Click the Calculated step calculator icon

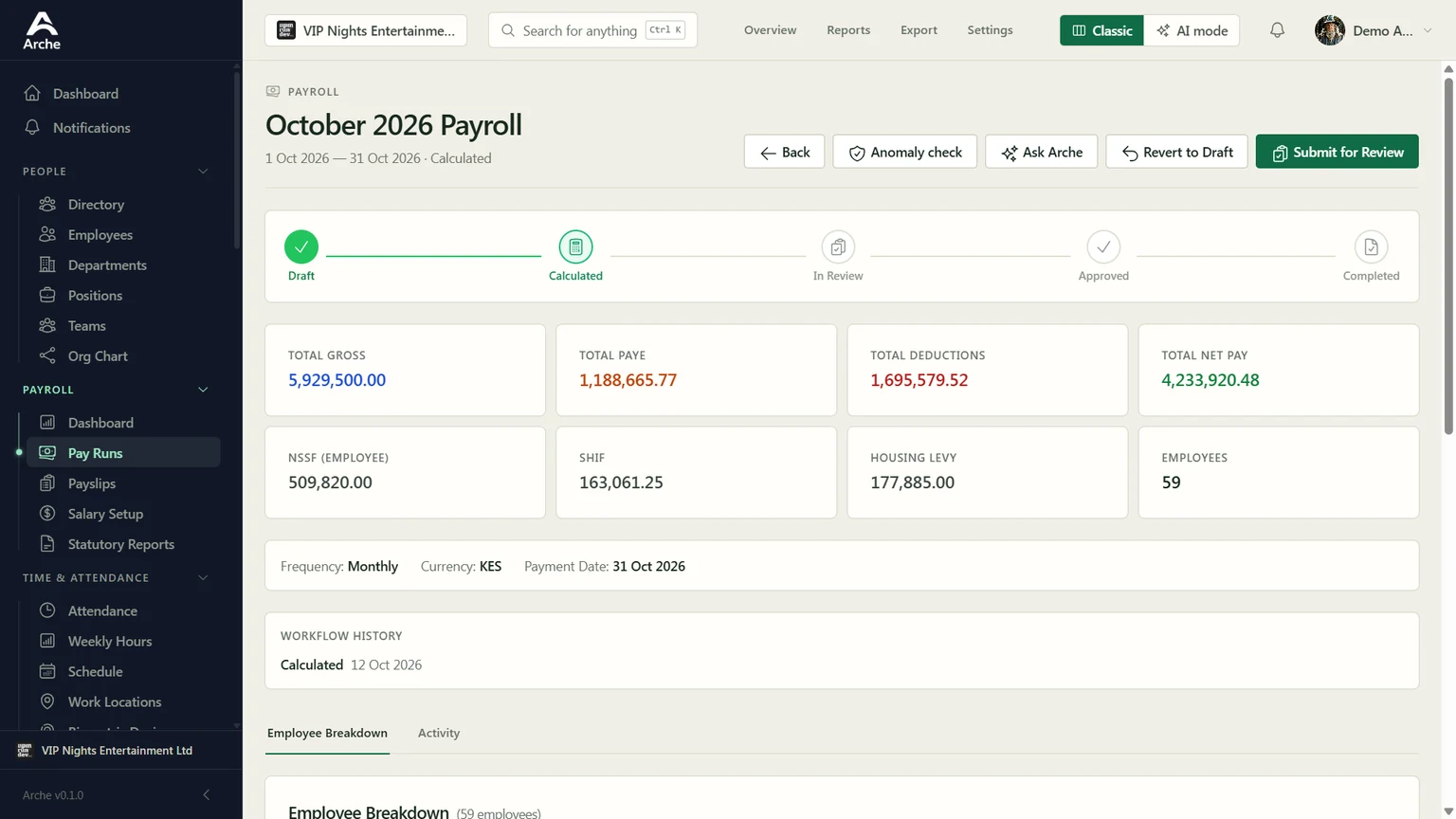pyautogui.click(x=575, y=246)
